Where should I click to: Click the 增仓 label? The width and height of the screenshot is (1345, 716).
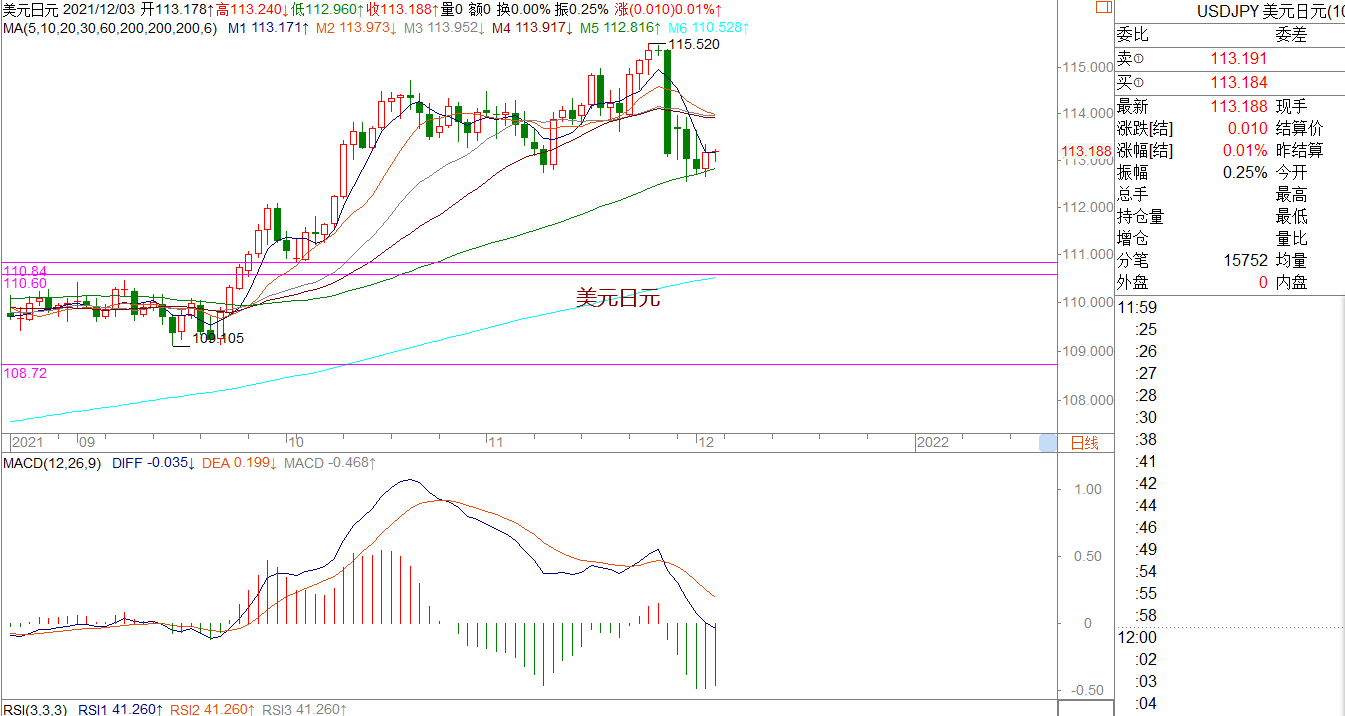[x=1133, y=238]
